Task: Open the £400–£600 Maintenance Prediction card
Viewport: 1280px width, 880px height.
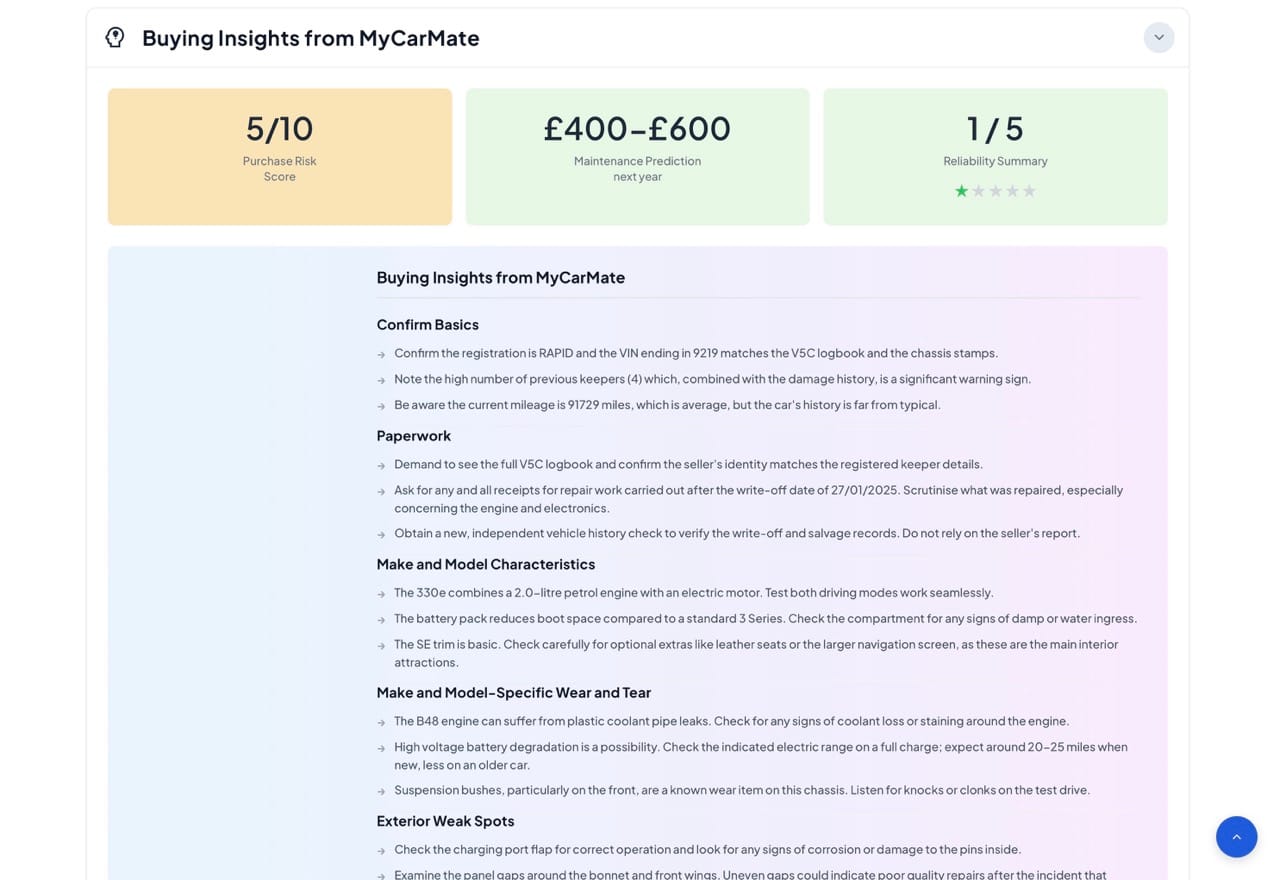Action: pyautogui.click(x=637, y=156)
